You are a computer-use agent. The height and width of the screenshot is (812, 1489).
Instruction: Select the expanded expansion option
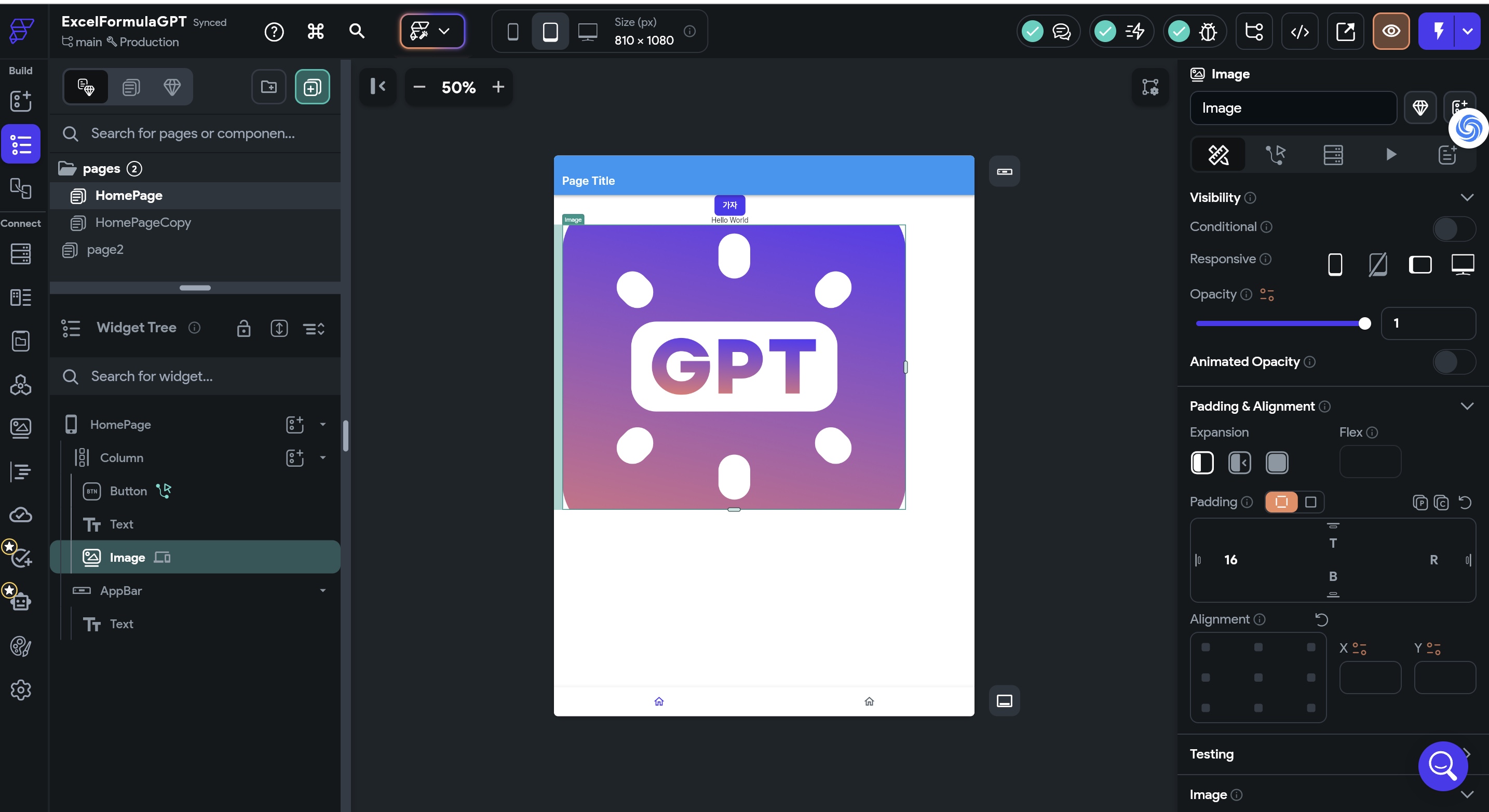point(1277,463)
